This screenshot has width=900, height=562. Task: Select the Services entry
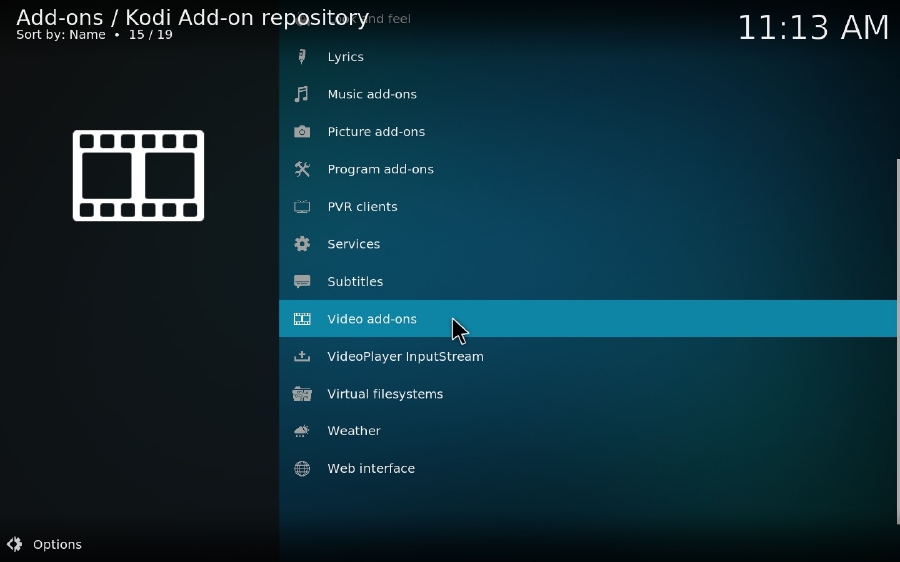tap(588, 244)
